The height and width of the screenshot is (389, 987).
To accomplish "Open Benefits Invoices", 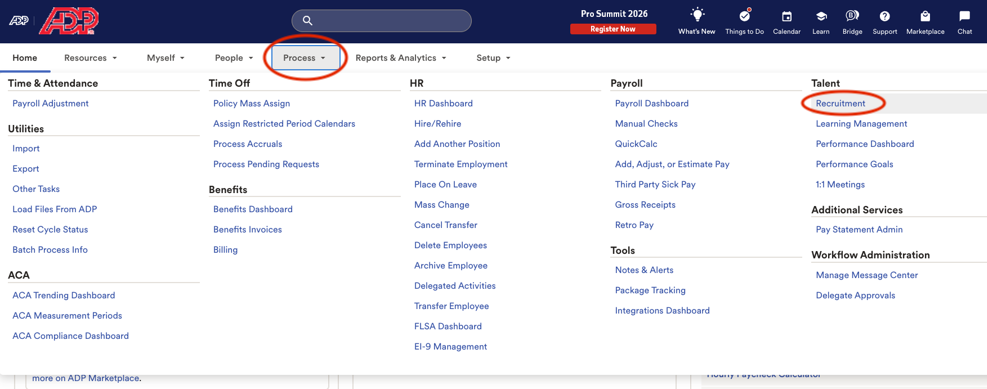I will coord(247,230).
